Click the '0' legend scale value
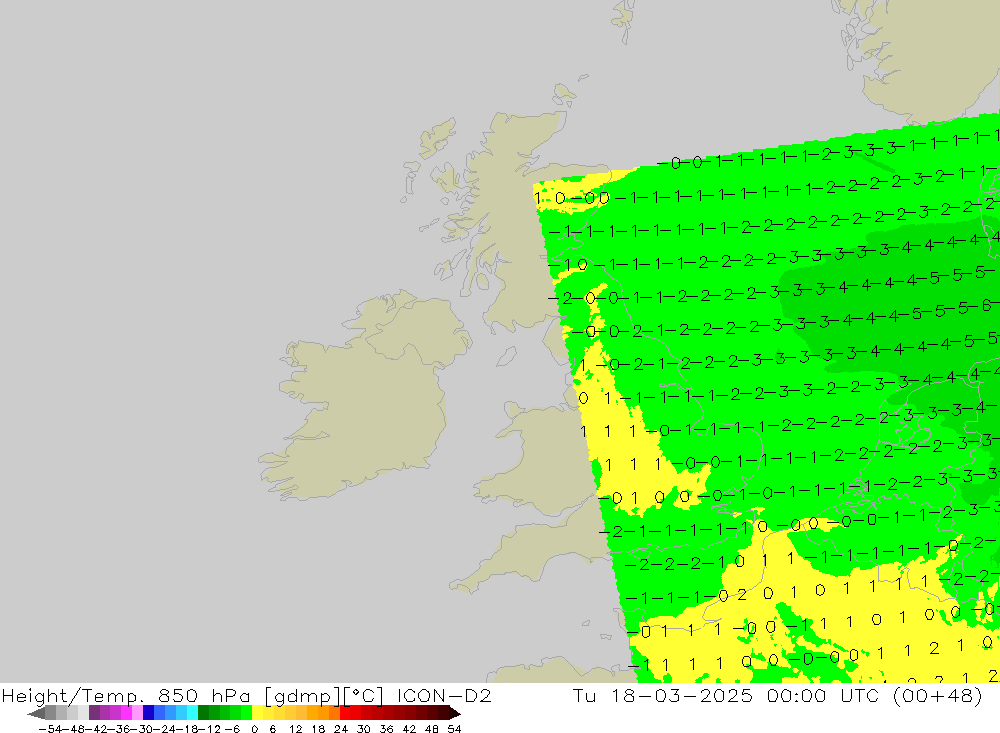 coord(254,729)
